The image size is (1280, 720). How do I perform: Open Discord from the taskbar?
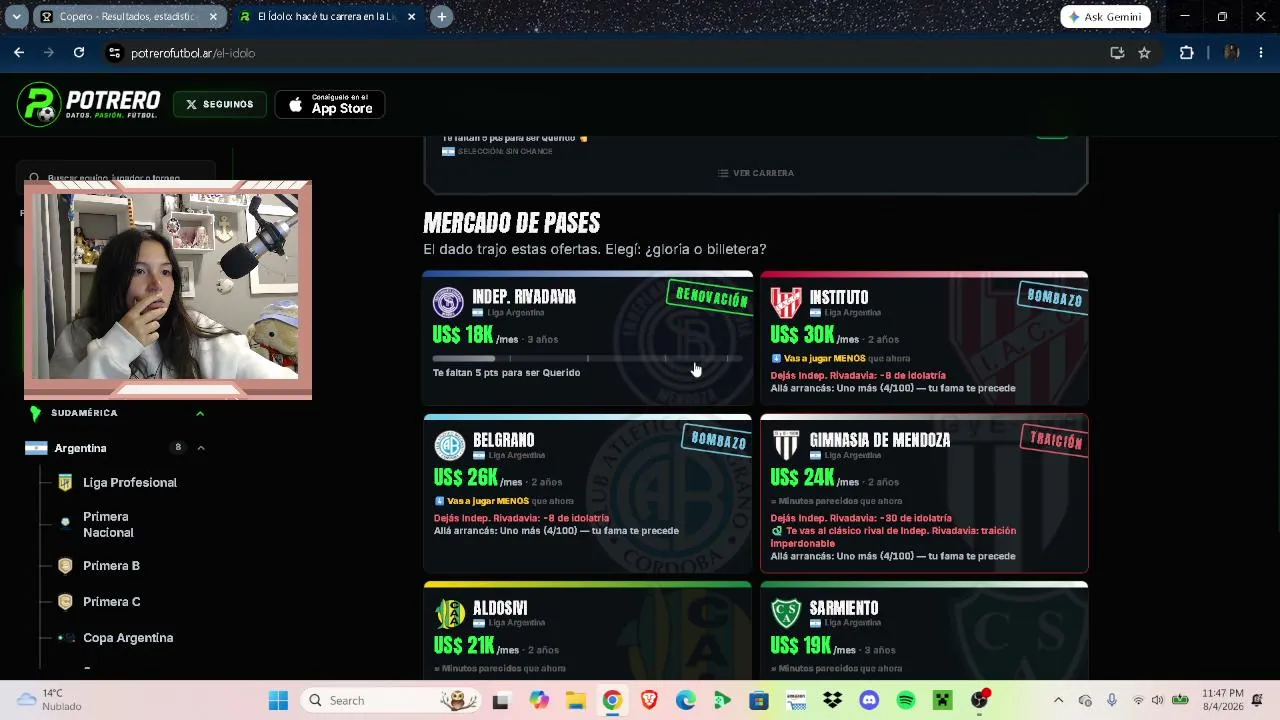tap(869, 700)
